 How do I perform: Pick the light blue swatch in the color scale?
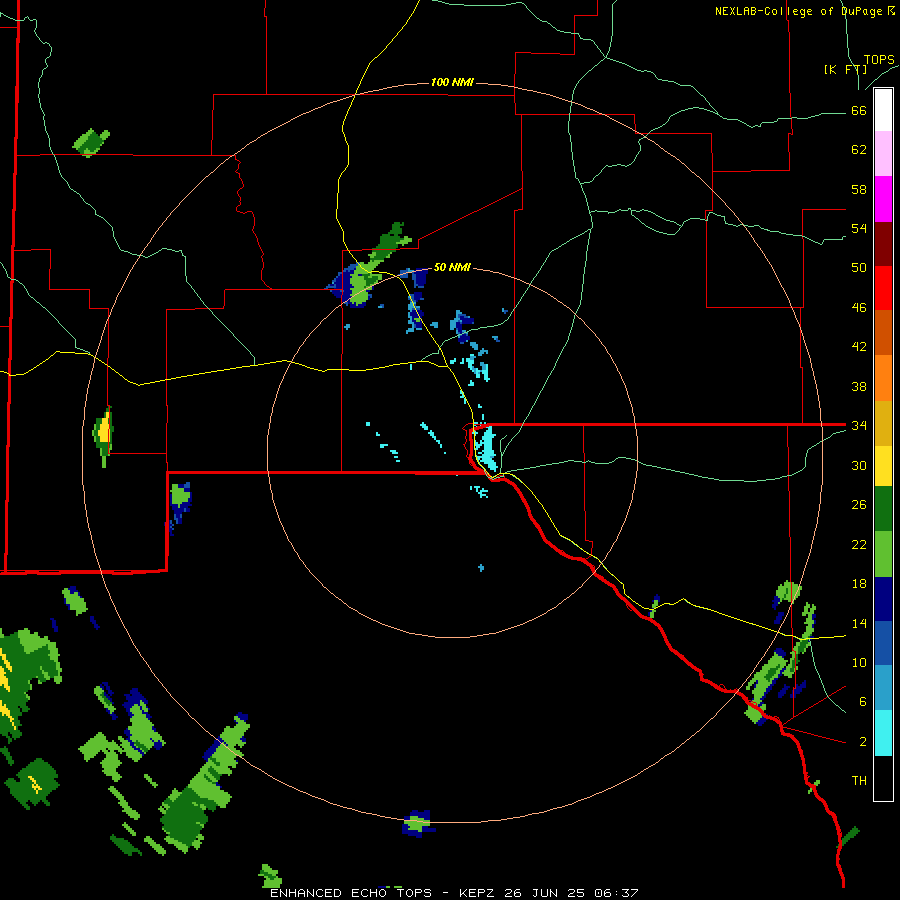[883, 687]
